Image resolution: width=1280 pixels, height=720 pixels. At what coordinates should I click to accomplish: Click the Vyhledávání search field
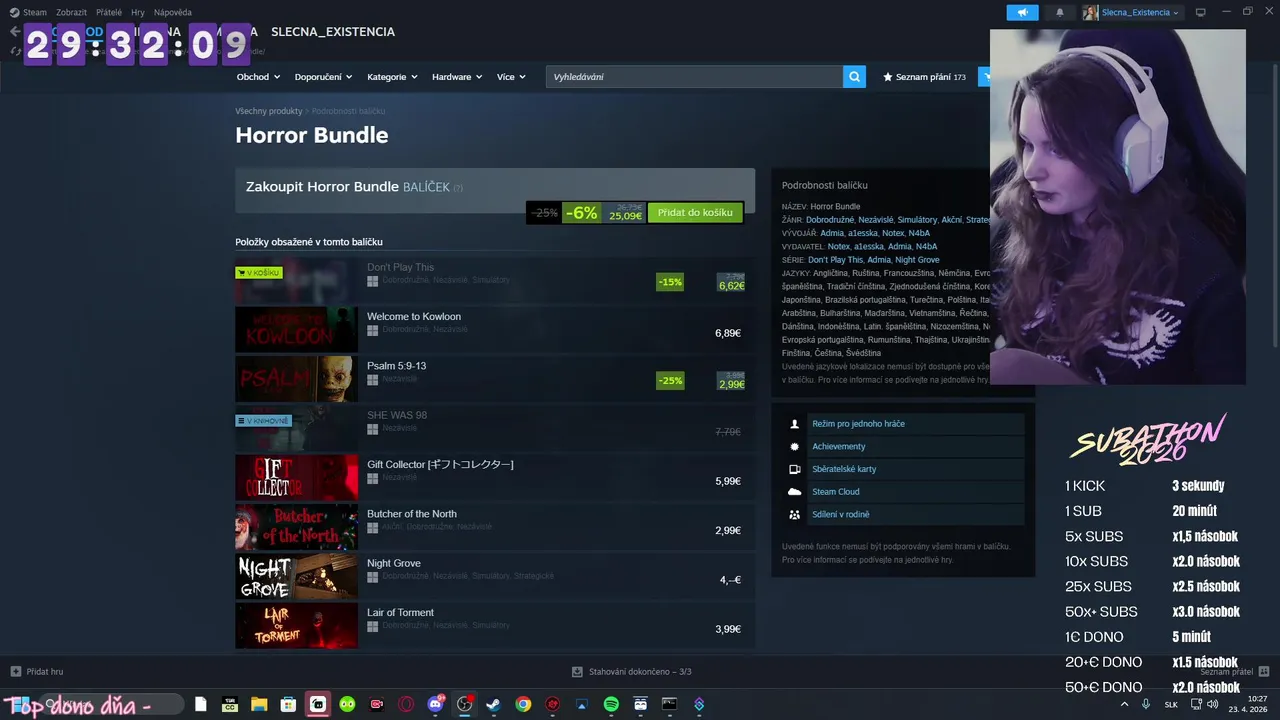pos(694,77)
